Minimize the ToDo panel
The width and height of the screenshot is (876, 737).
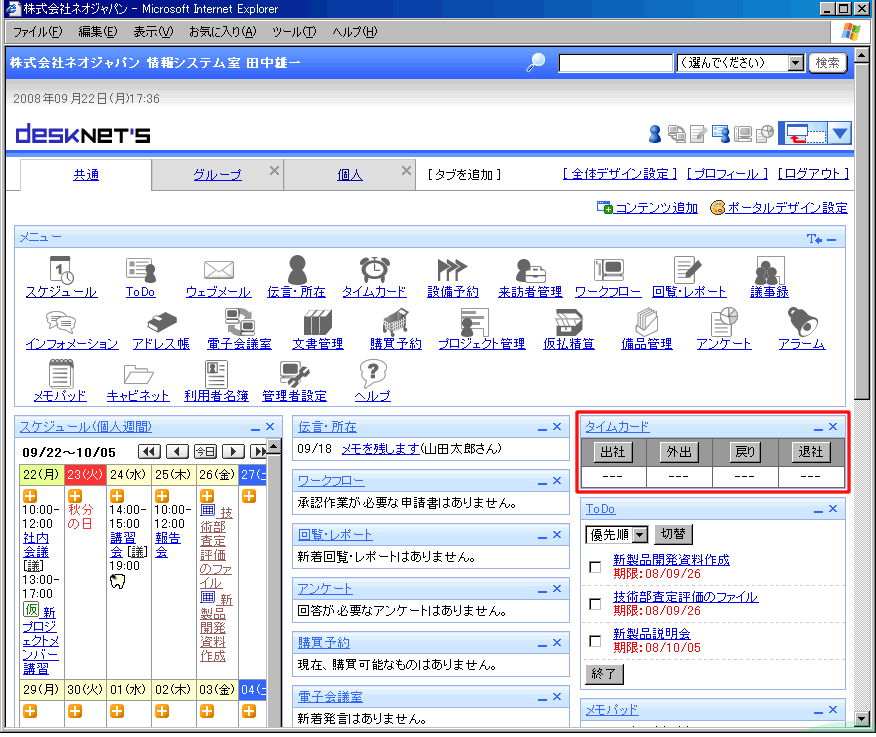coord(818,510)
